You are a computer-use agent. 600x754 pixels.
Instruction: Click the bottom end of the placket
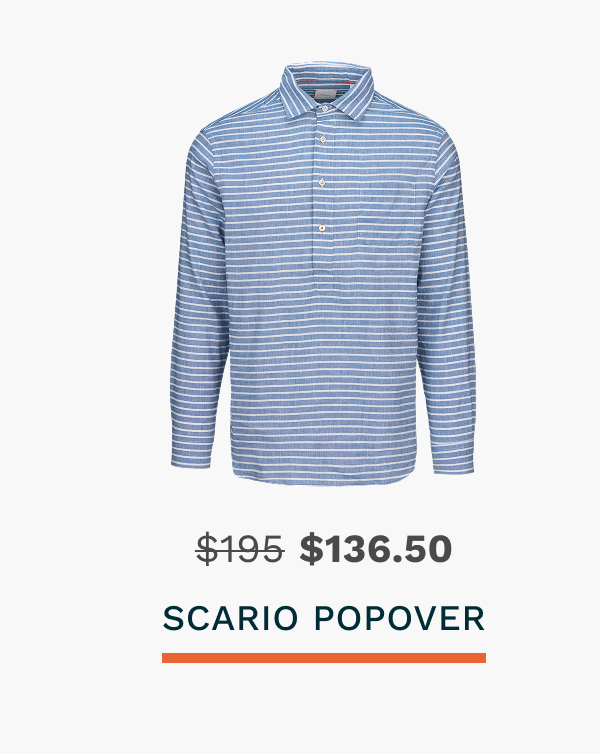click(x=323, y=288)
